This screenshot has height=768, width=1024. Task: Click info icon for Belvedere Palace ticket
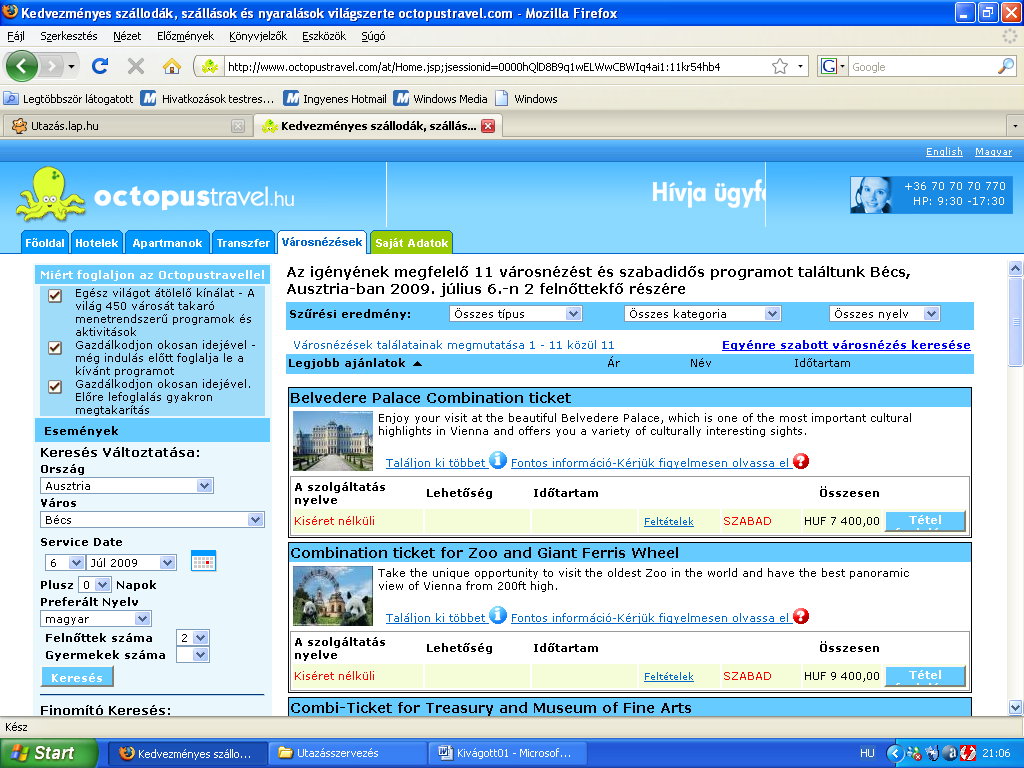point(498,460)
